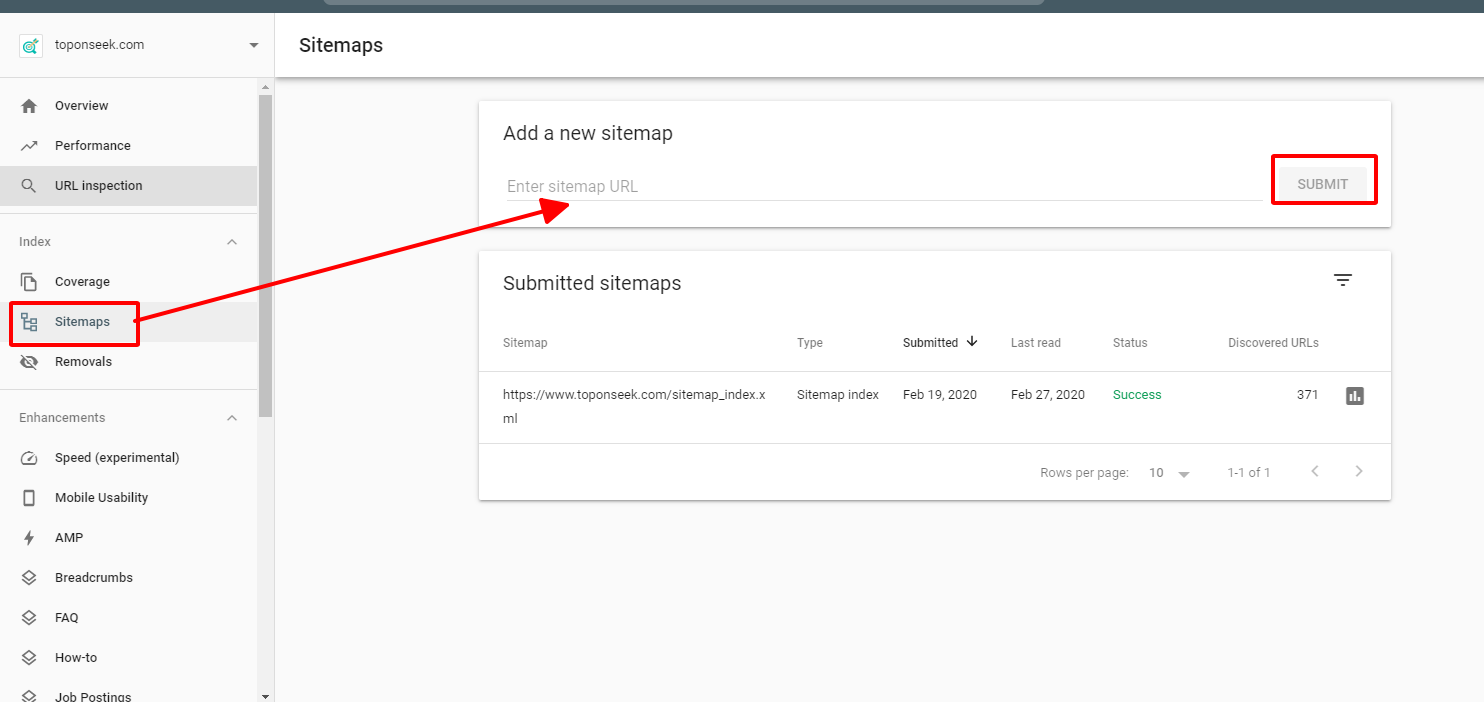This screenshot has height=702, width=1484.
Task: Collapse the Index section
Action: 232,242
